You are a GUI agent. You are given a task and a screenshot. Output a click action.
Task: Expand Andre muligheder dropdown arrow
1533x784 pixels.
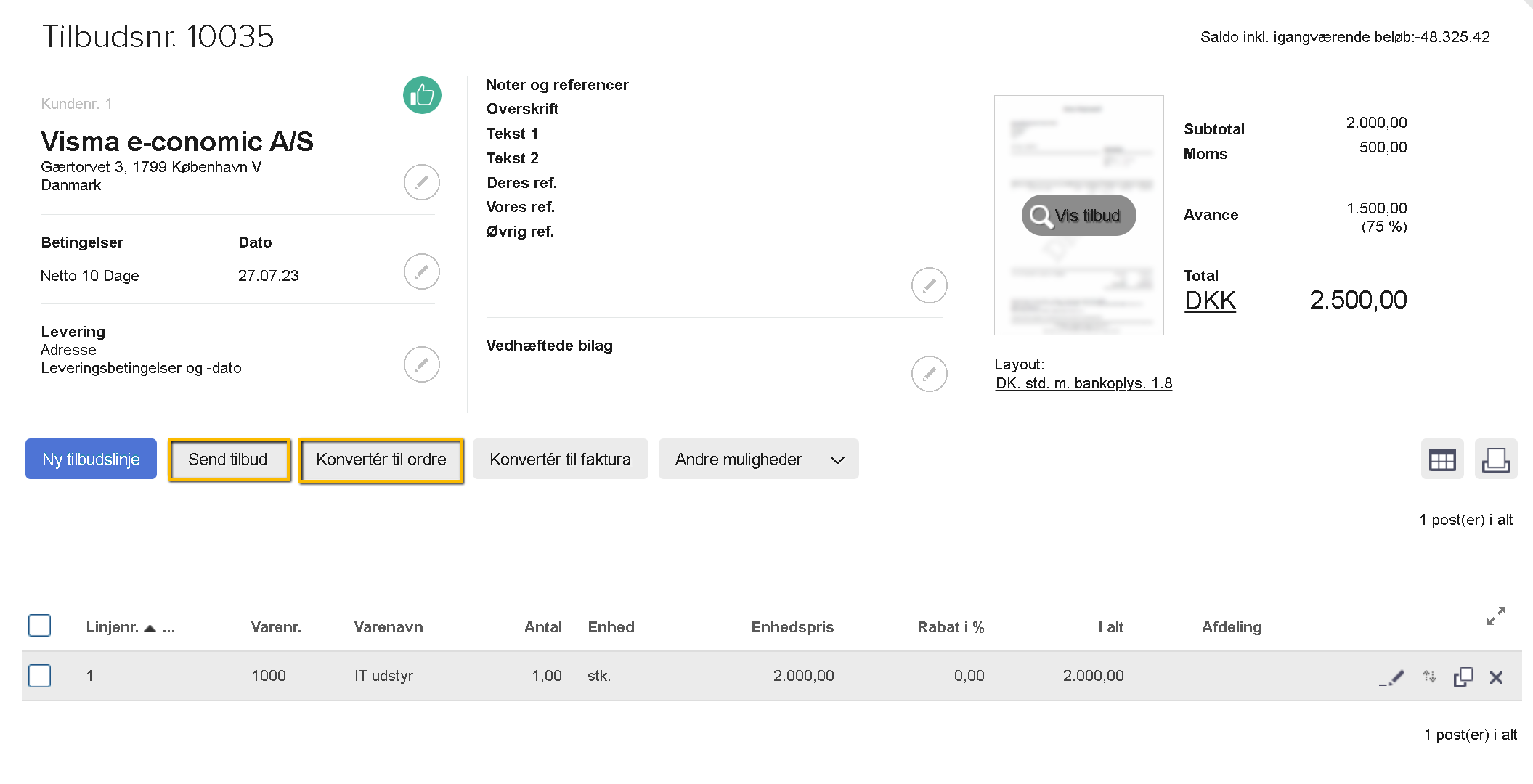click(837, 460)
